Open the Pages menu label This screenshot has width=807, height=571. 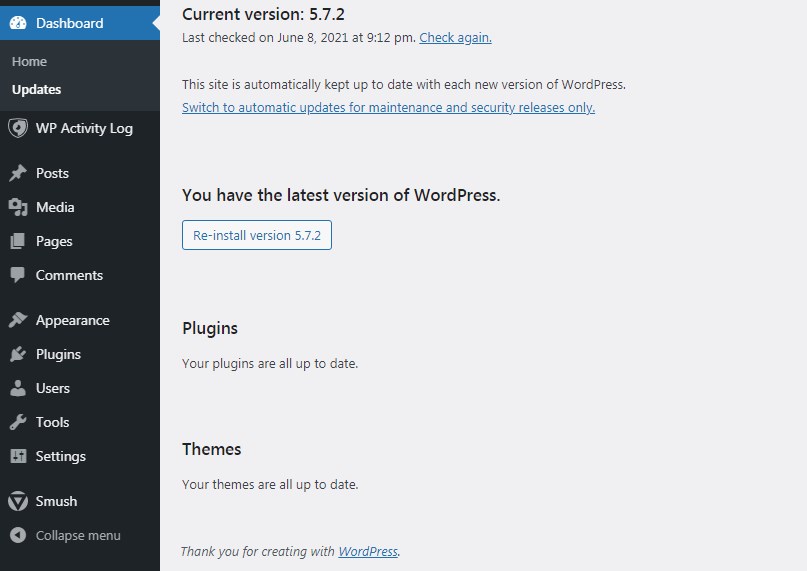point(54,241)
